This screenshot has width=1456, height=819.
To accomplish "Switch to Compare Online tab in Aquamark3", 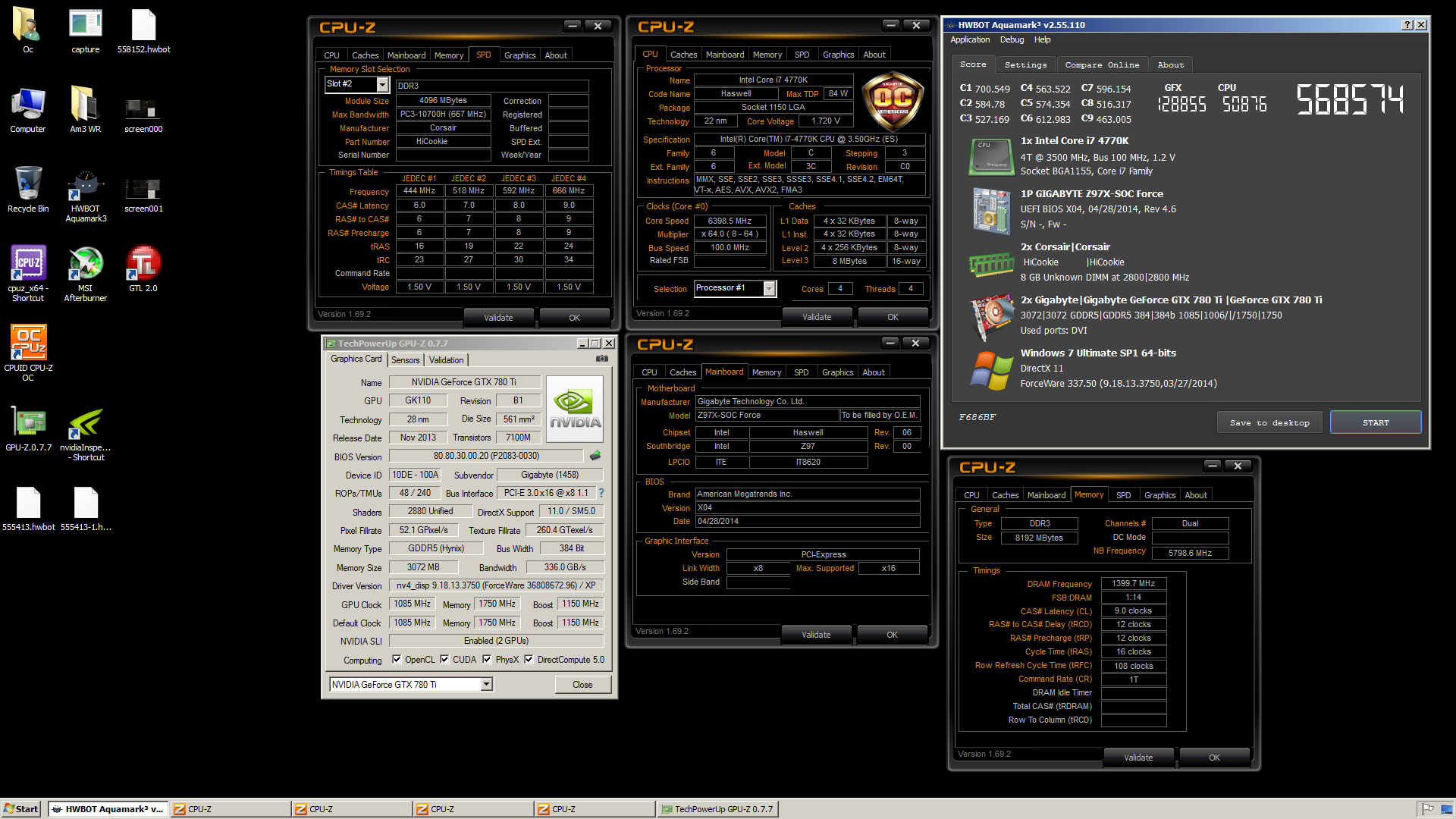I will [1102, 65].
